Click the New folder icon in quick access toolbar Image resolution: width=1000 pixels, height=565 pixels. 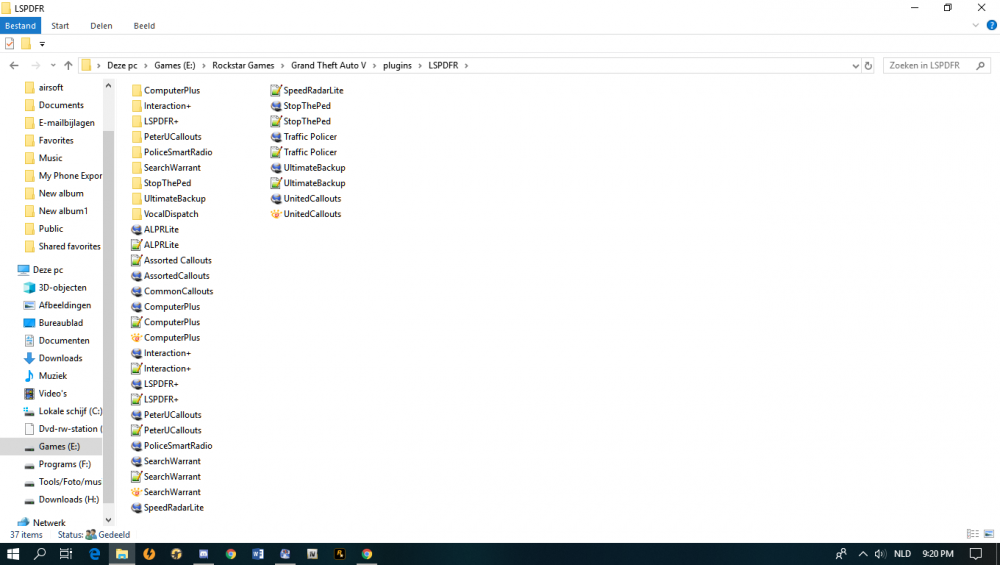point(26,44)
